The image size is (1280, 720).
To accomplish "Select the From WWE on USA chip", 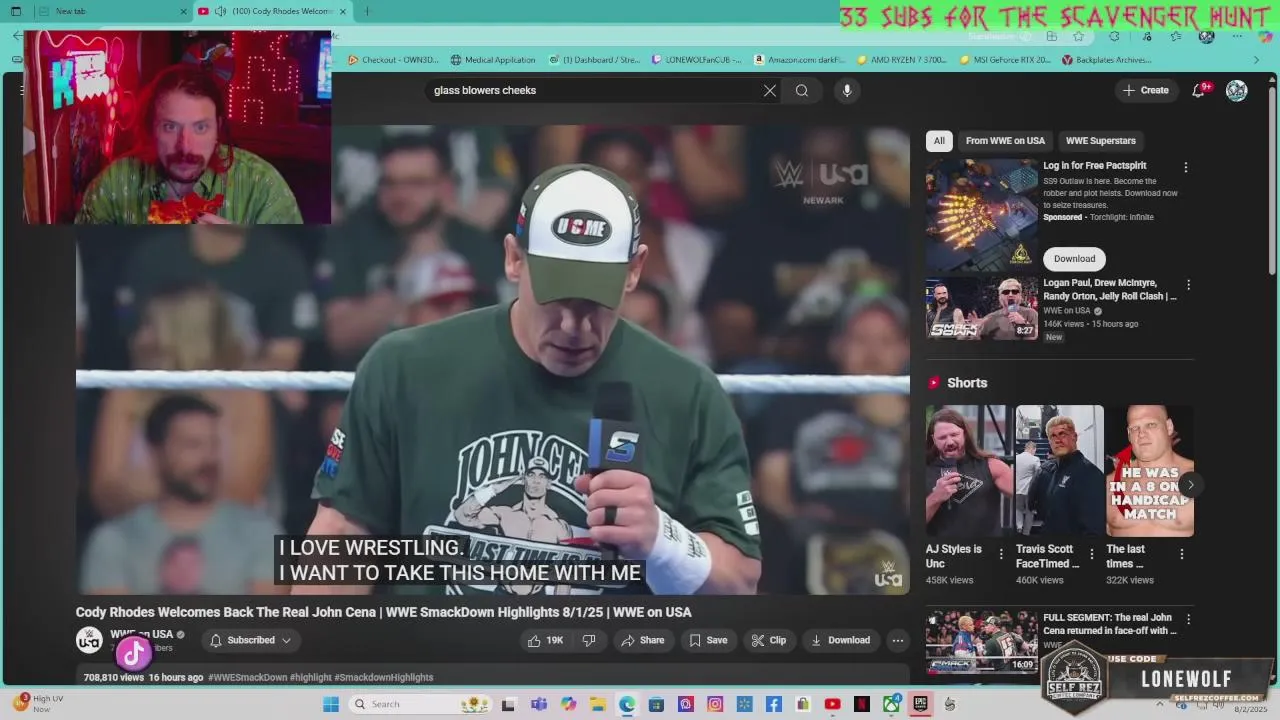I will [1005, 141].
